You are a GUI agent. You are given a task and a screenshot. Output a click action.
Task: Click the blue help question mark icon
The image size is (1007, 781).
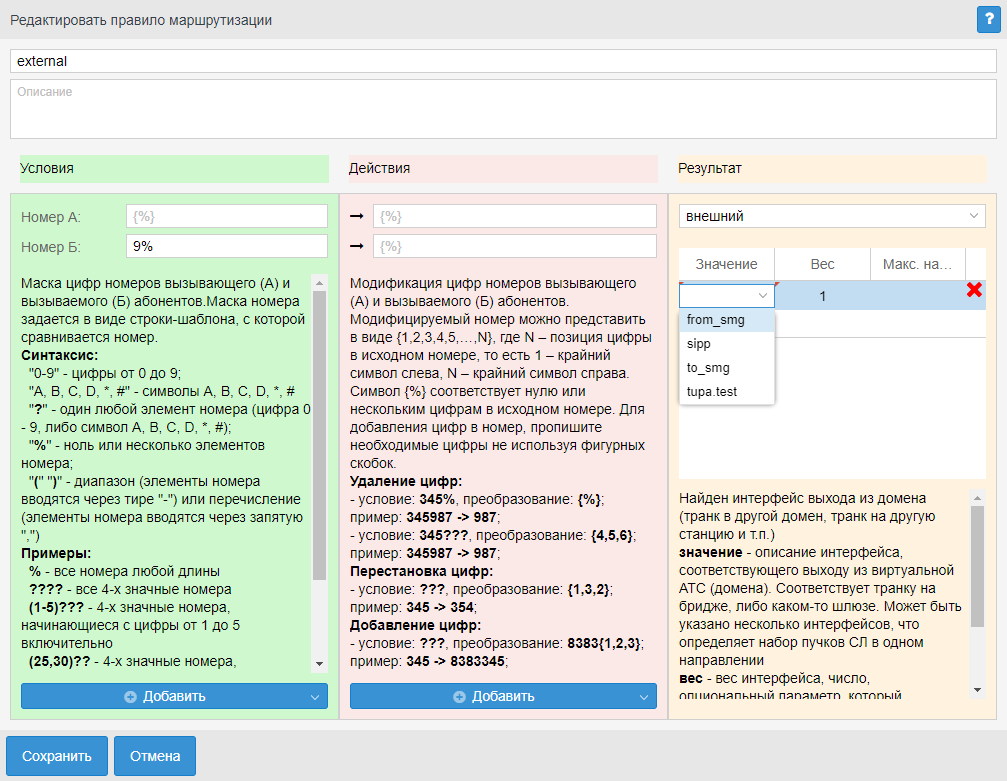pos(989,19)
